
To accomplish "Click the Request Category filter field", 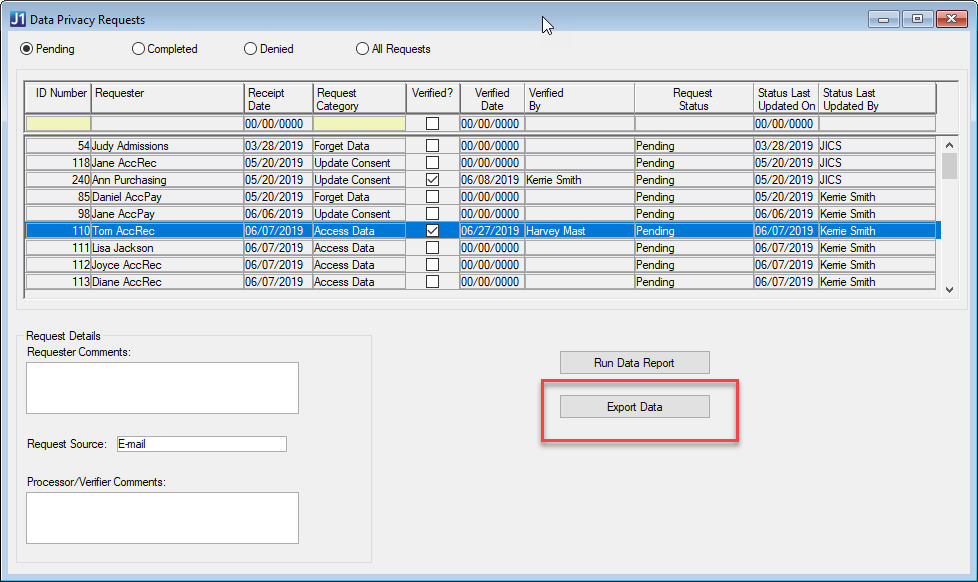I will click(x=359, y=124).
